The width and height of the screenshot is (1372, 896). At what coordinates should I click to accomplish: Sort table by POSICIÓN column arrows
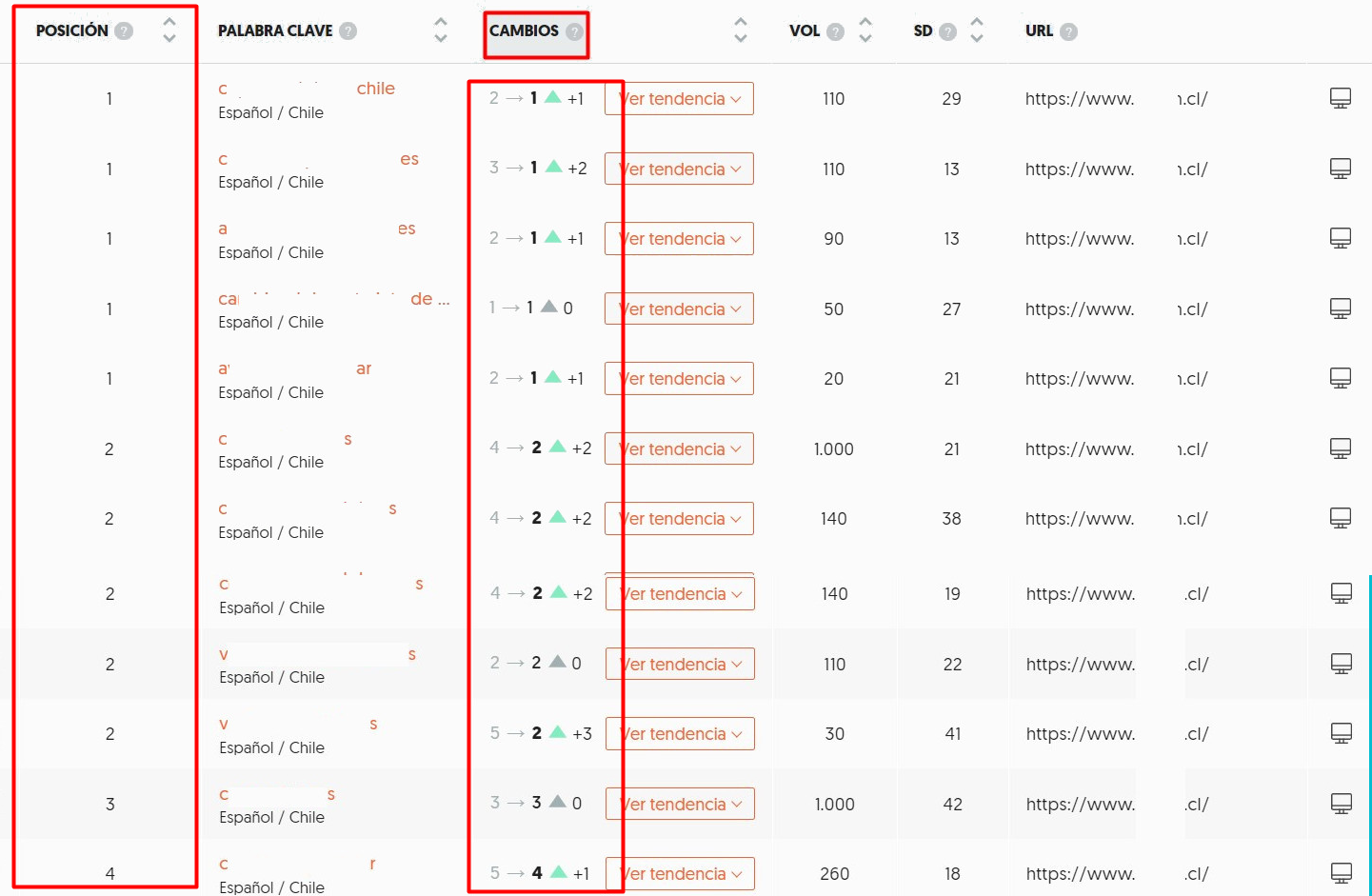(169, 30)
